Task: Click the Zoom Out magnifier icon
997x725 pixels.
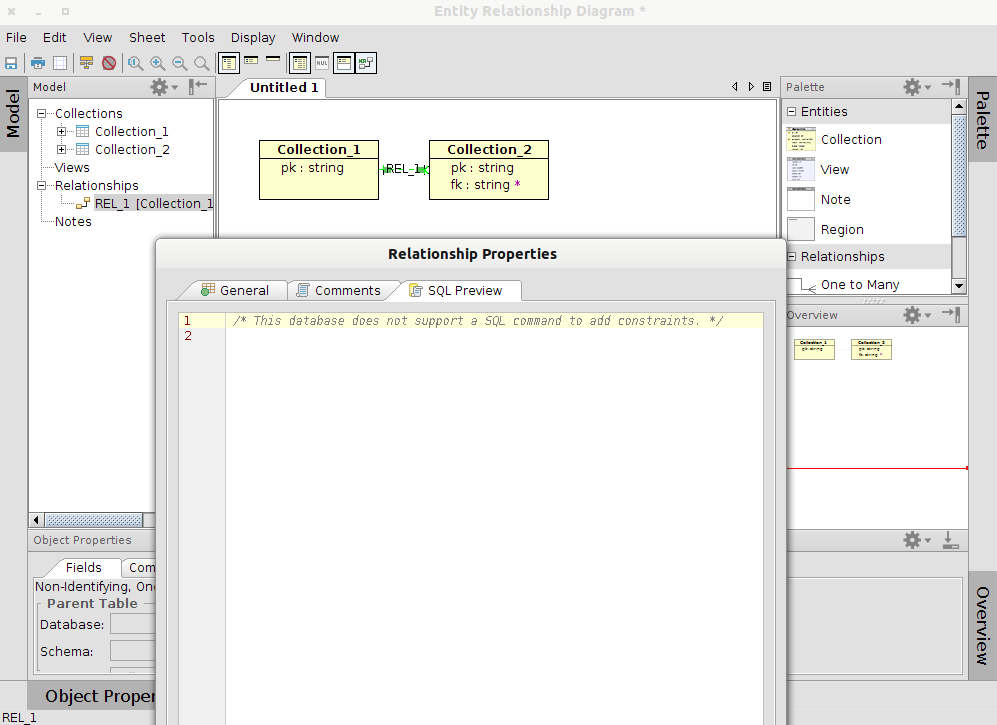Action: point(179,63)
